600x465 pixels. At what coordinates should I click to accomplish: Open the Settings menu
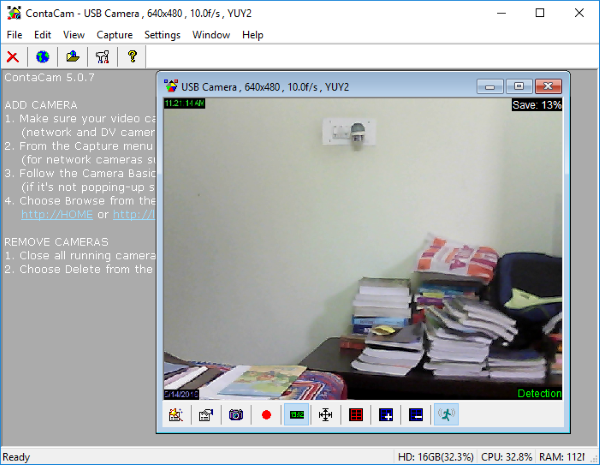pos(162,35)
